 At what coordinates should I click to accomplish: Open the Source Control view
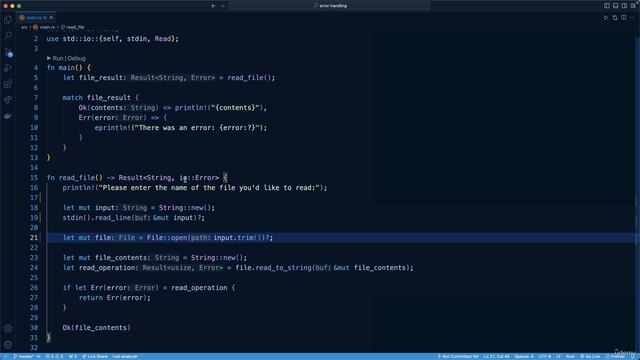tap(8, 52)
